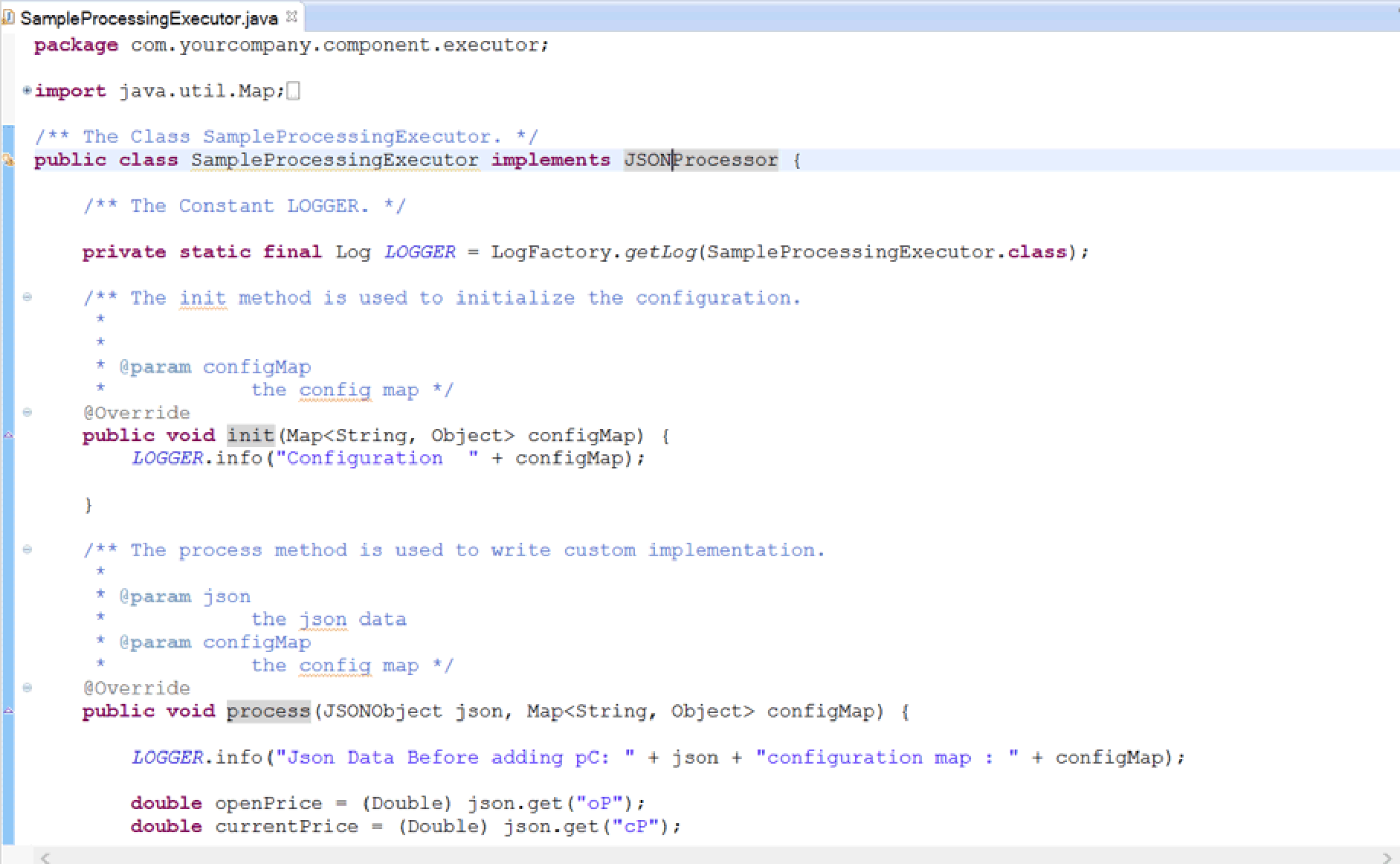Collapse the process method at its @Override
The image size is (1400, 864).
27,688
